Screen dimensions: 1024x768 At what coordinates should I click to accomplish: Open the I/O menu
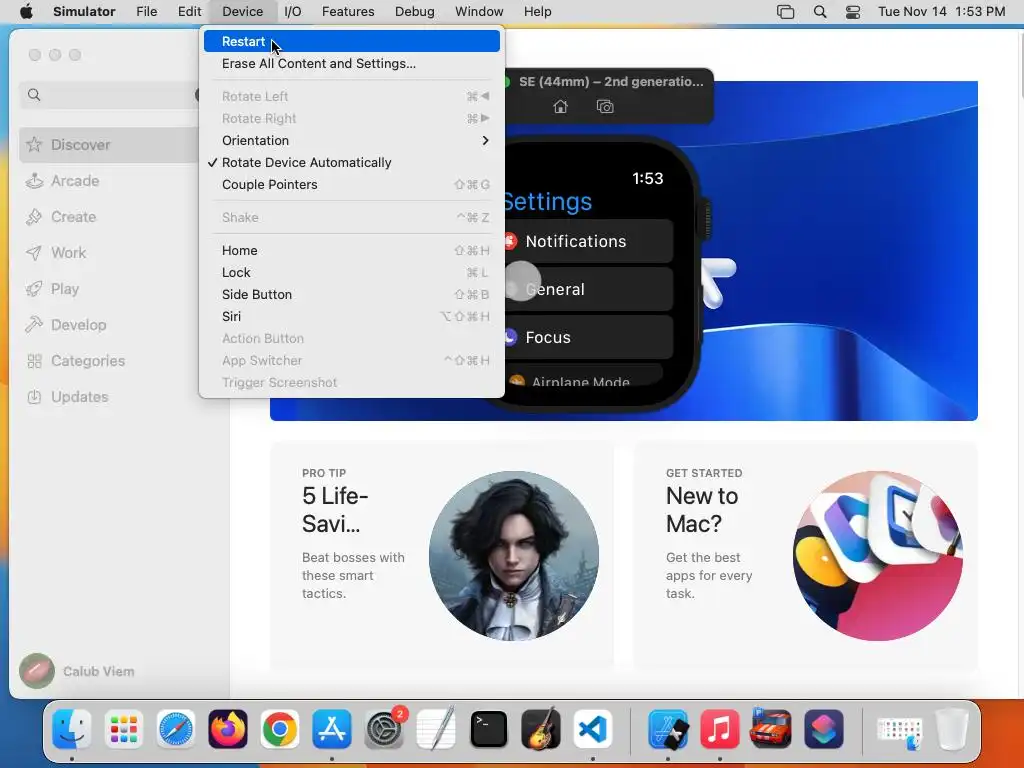[293, 12]
